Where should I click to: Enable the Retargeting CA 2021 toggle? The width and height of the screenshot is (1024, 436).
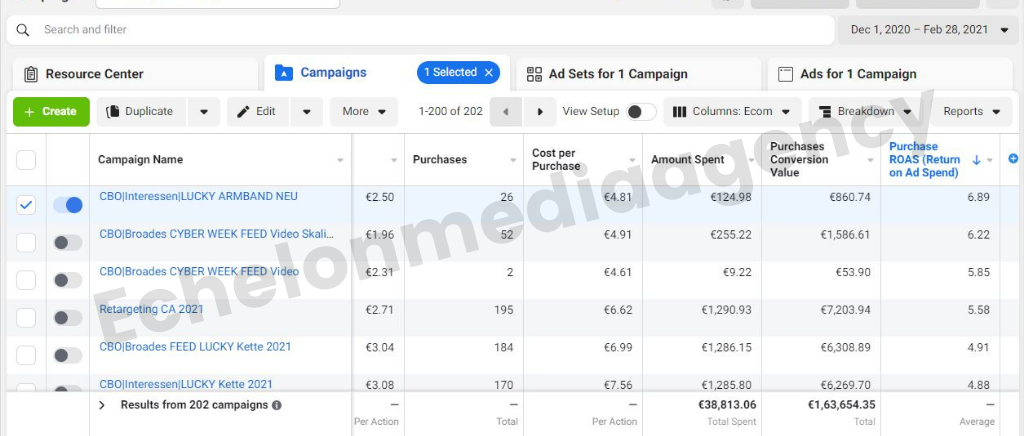pos(68,318)
